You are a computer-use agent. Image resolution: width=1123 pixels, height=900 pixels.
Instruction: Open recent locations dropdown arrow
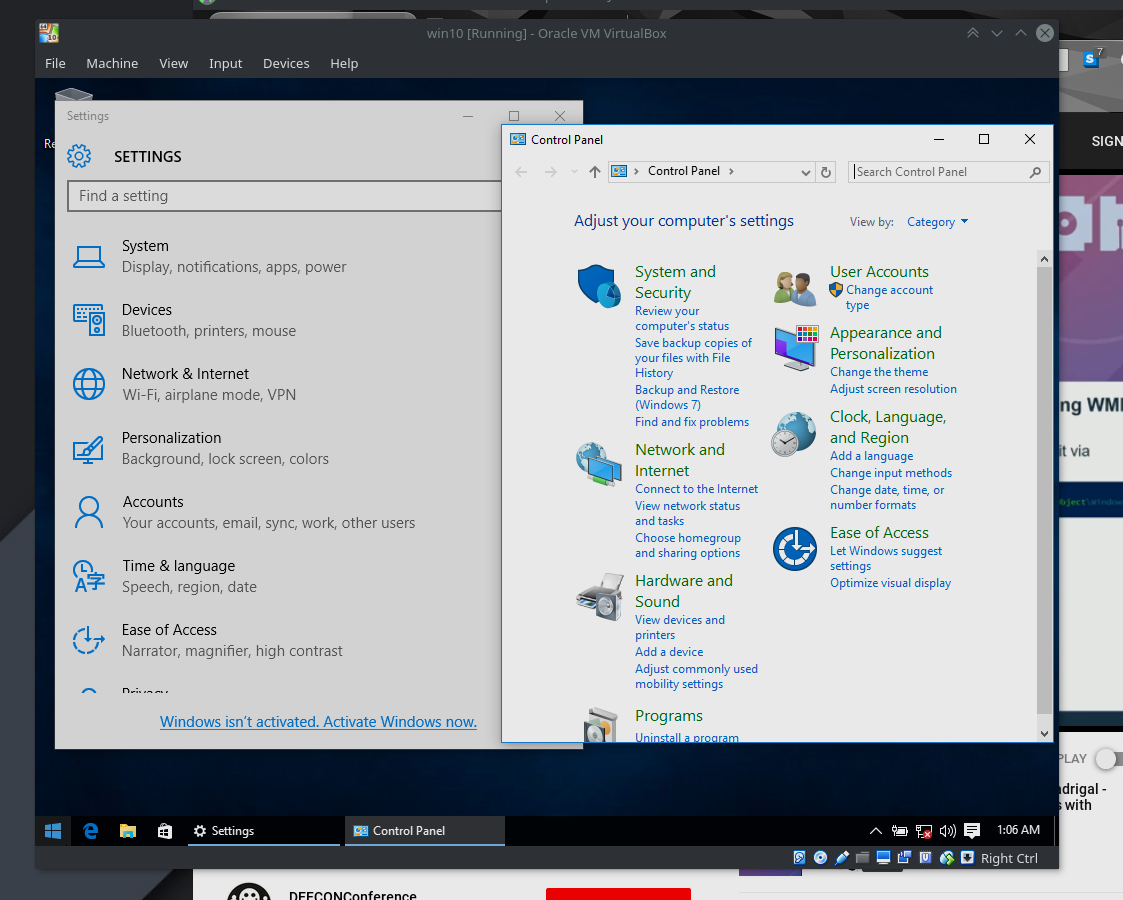574,172
